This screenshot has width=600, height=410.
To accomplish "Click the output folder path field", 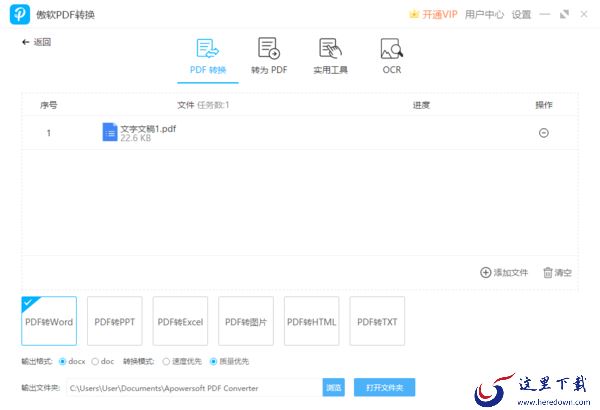I will [194, 388].
